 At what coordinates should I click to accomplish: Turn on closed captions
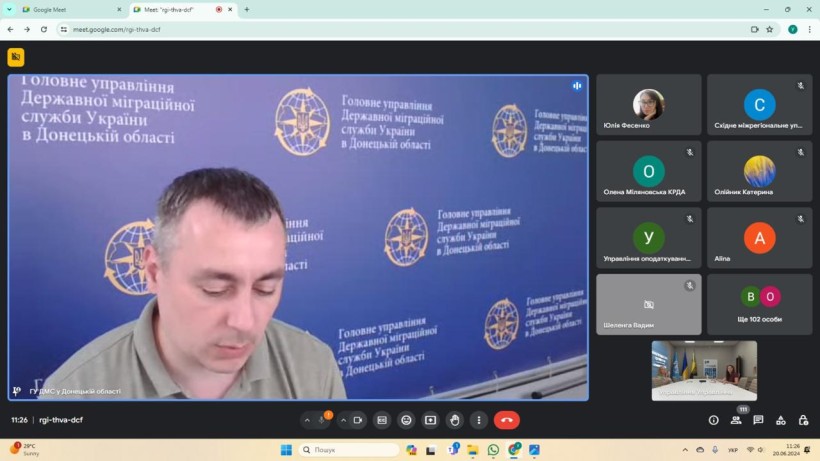click(x=382, y=420)
